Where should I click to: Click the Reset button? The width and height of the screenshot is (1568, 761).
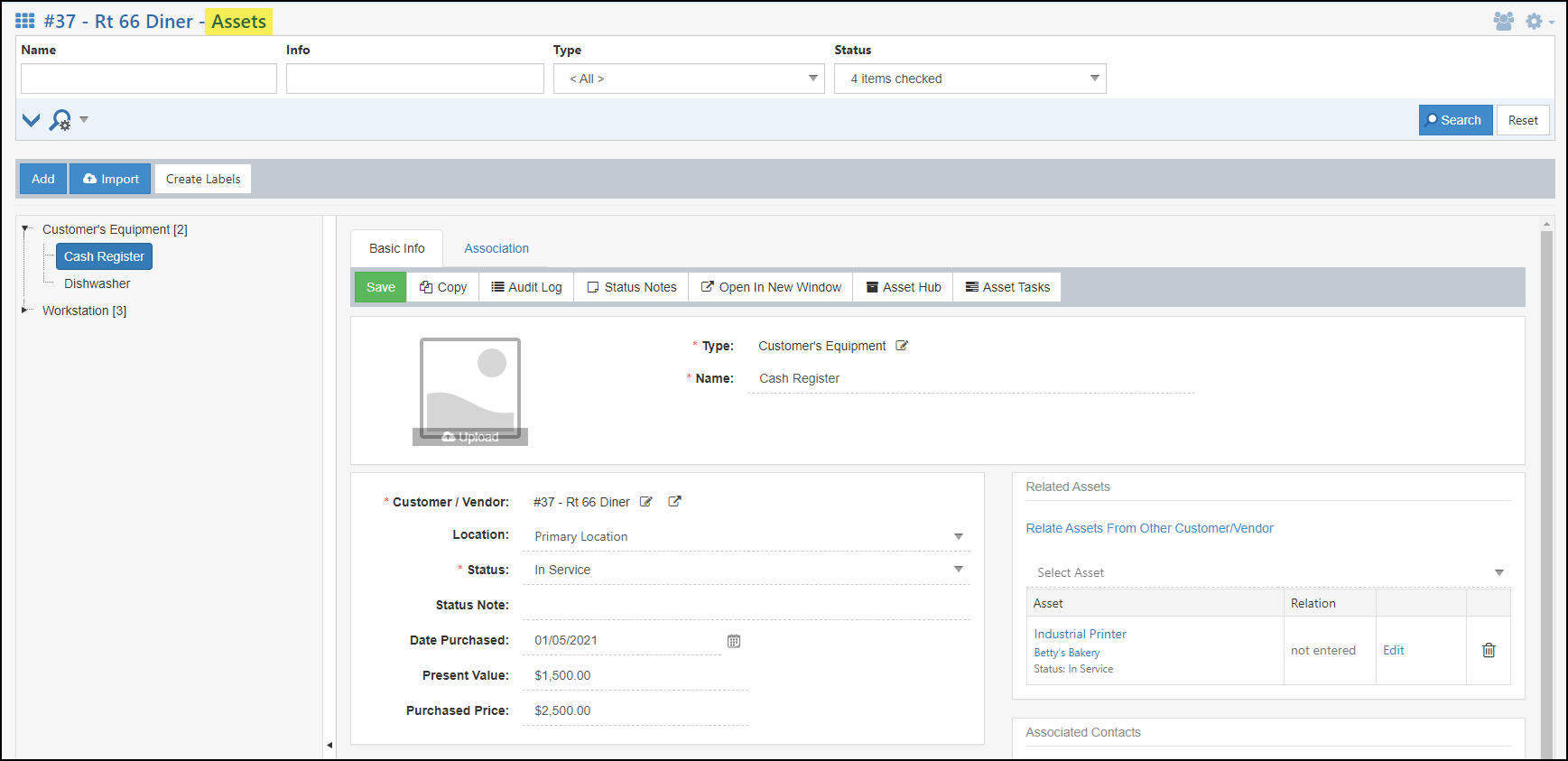pos(1523,120)
